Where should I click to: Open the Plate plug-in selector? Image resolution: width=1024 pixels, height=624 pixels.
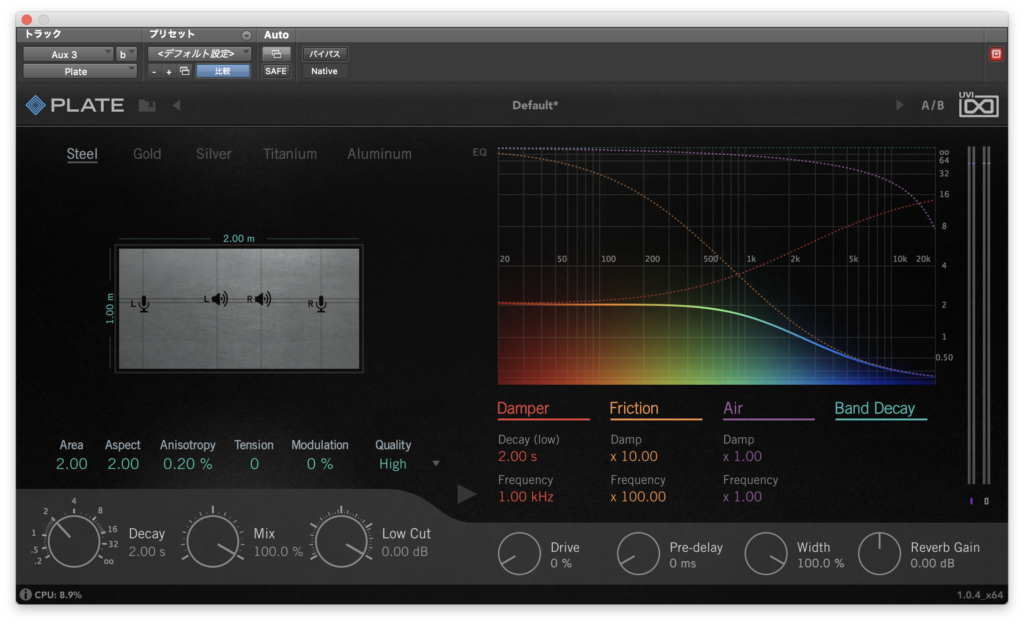pos(80,71)
